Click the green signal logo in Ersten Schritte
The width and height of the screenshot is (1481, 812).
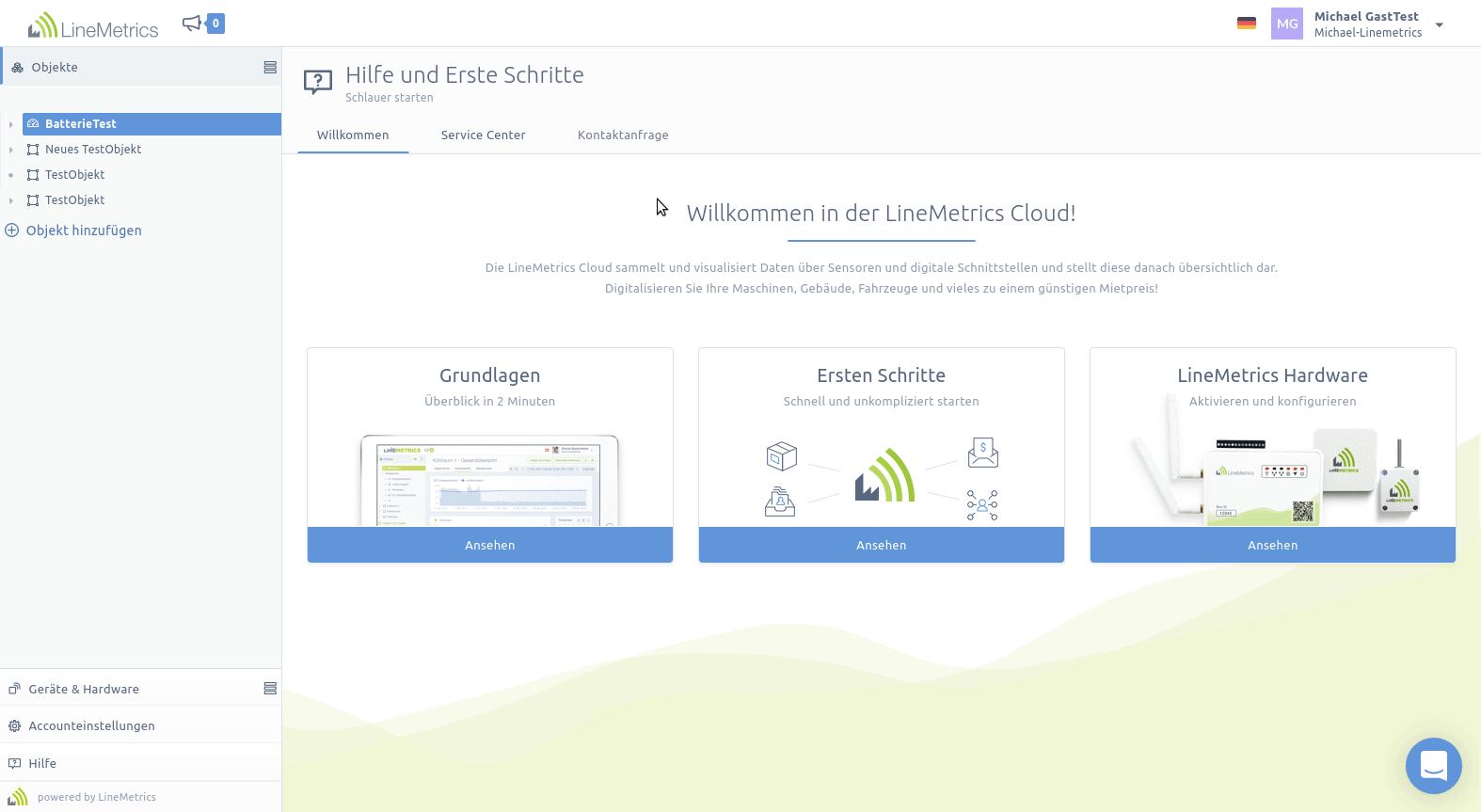[884, 475]
